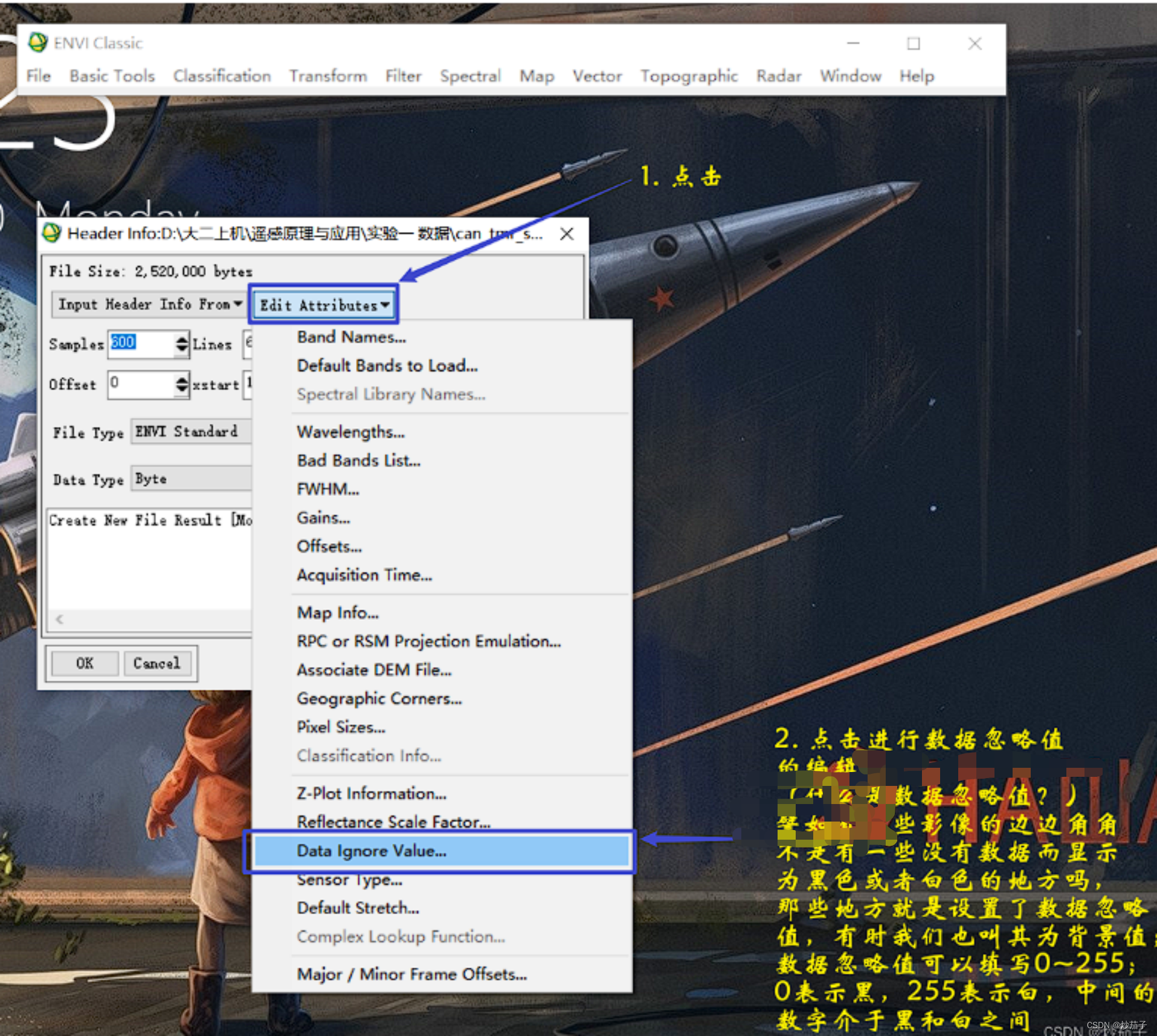
Task: Open the Topographic menu
Action: (689, 76)
